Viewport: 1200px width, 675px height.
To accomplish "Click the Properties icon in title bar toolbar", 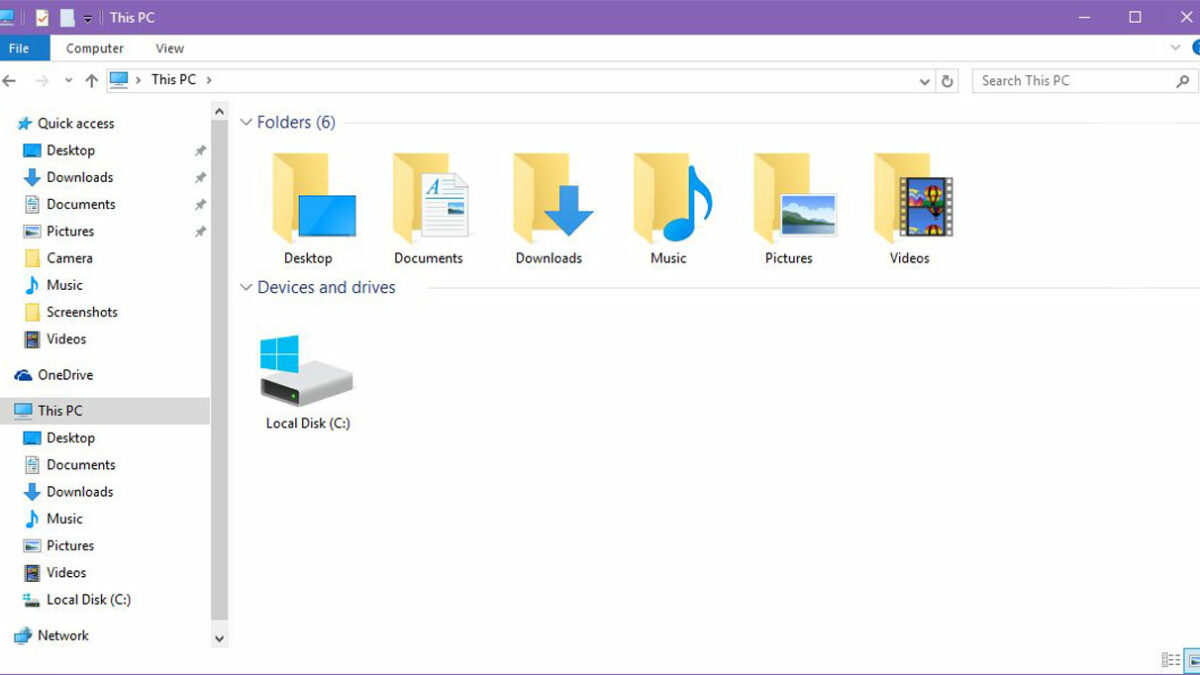I will (x=42, y=18).
